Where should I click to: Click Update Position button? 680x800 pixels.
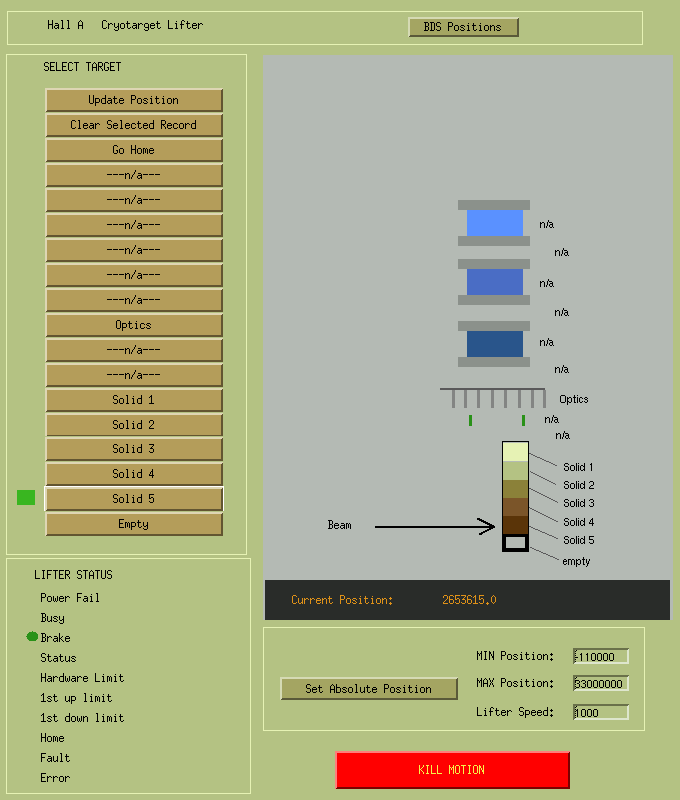coord(134,100)
